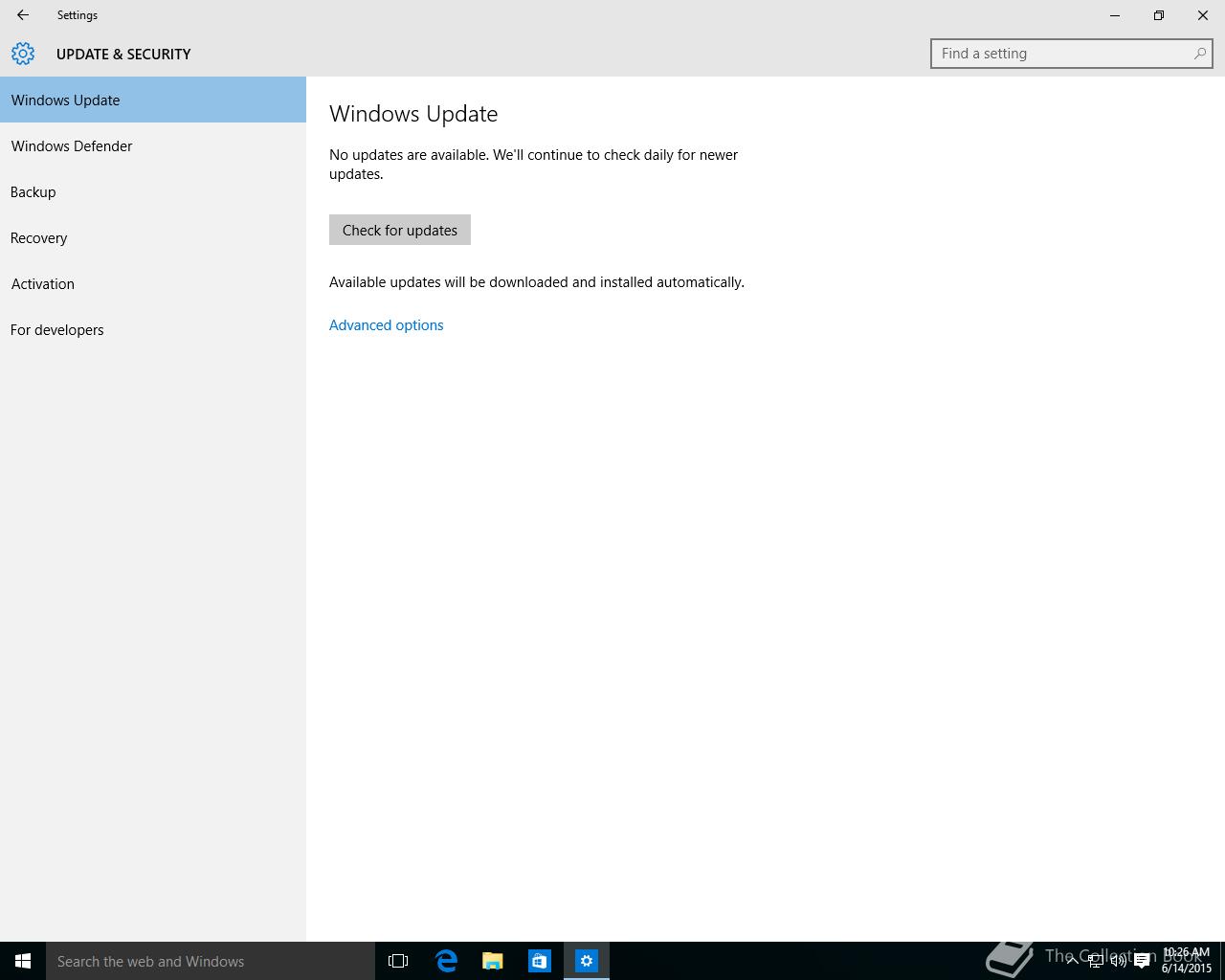Switch to the Backup section
The height and width of the screenshot is (980, 1225).
tap(153, 191)
